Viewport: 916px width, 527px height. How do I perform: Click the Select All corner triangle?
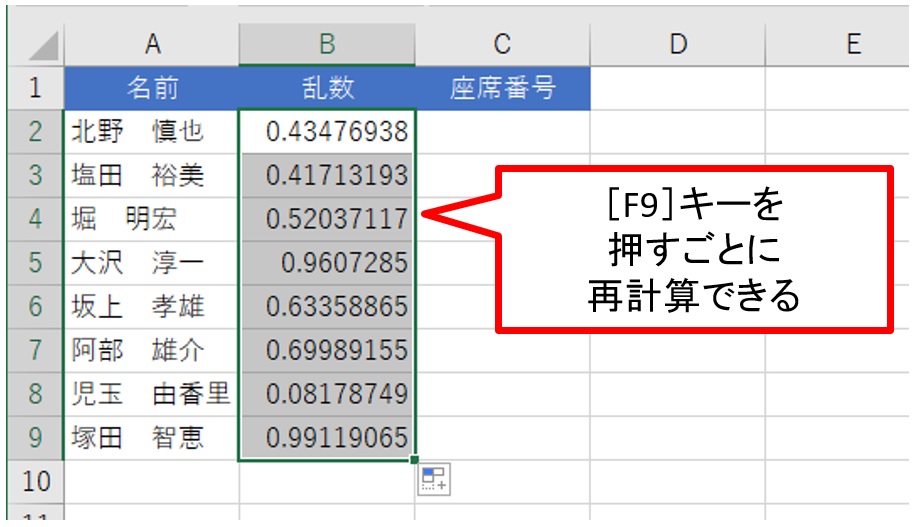point(44,46)
